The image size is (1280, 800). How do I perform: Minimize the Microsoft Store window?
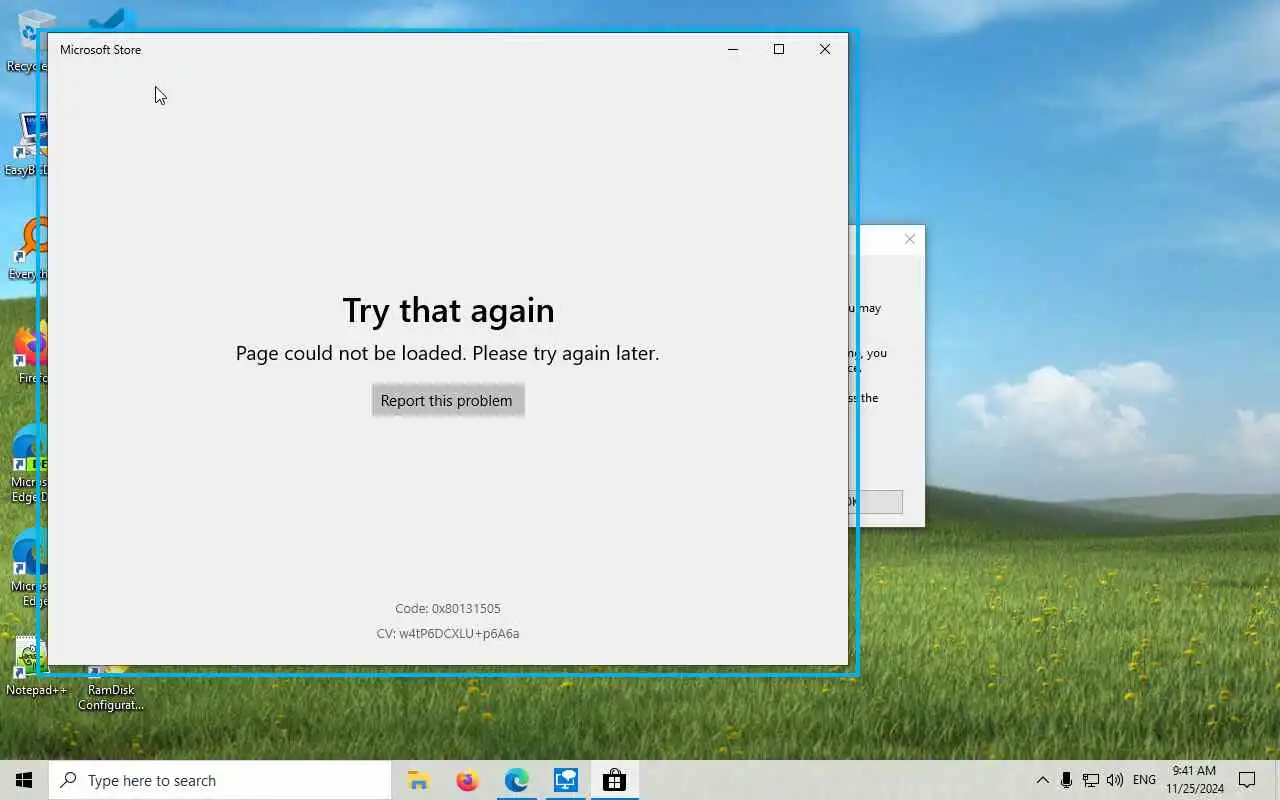click(x=733, y=49)
